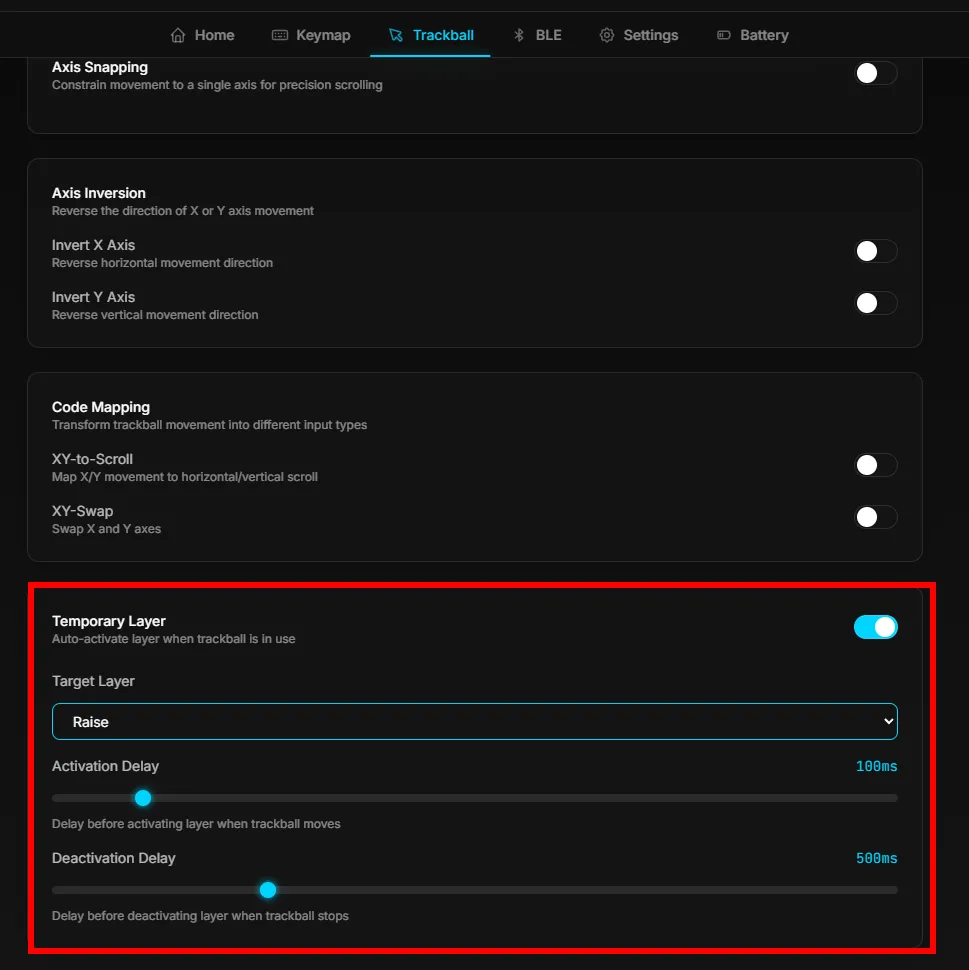Disable the Temporary Layer toggle
The image size is (969, 970).
point(875,627)
